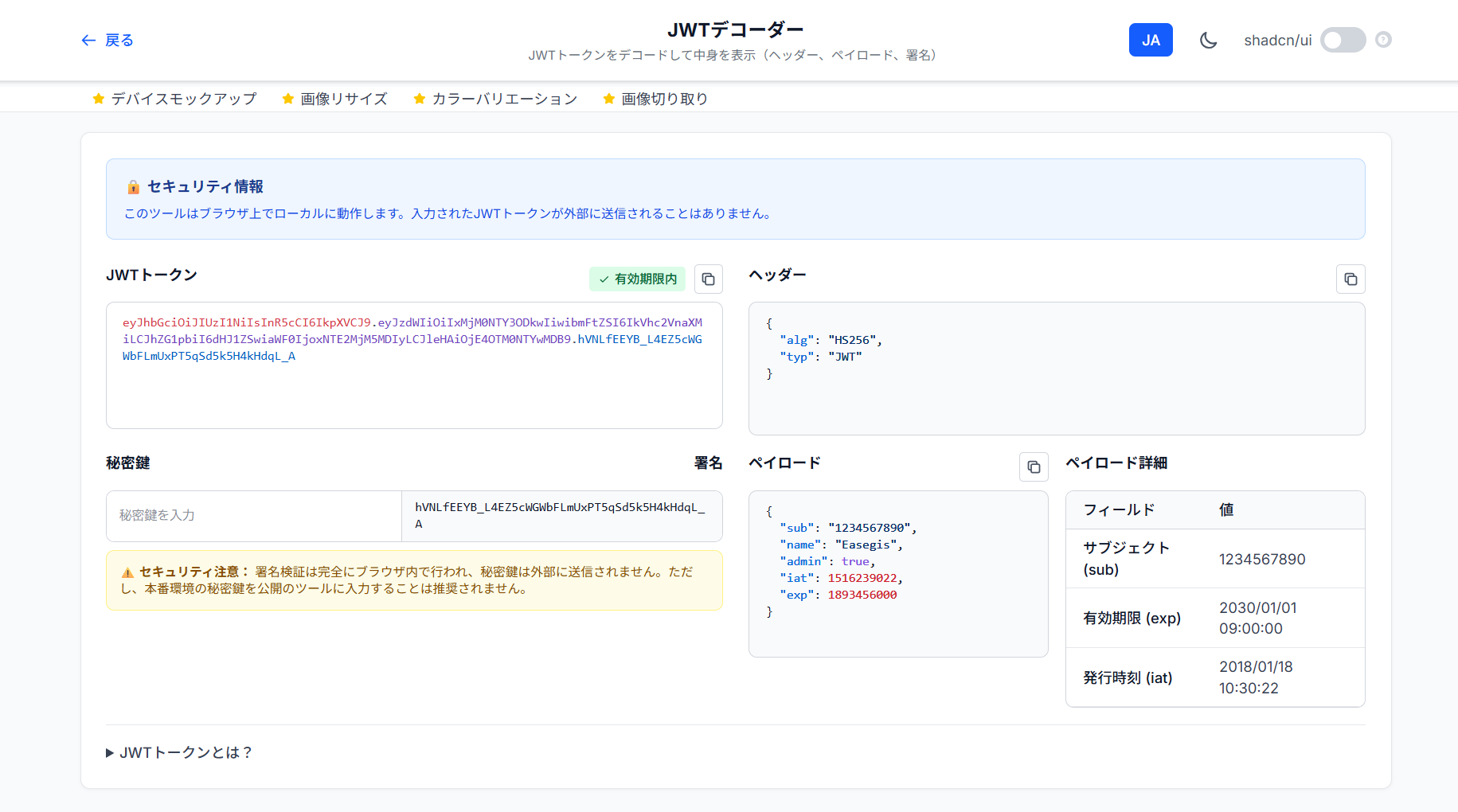Click the ペイロード JSON code block
Image resolution: width=1458 pixels, height=812 pixels.
point(898,574)
